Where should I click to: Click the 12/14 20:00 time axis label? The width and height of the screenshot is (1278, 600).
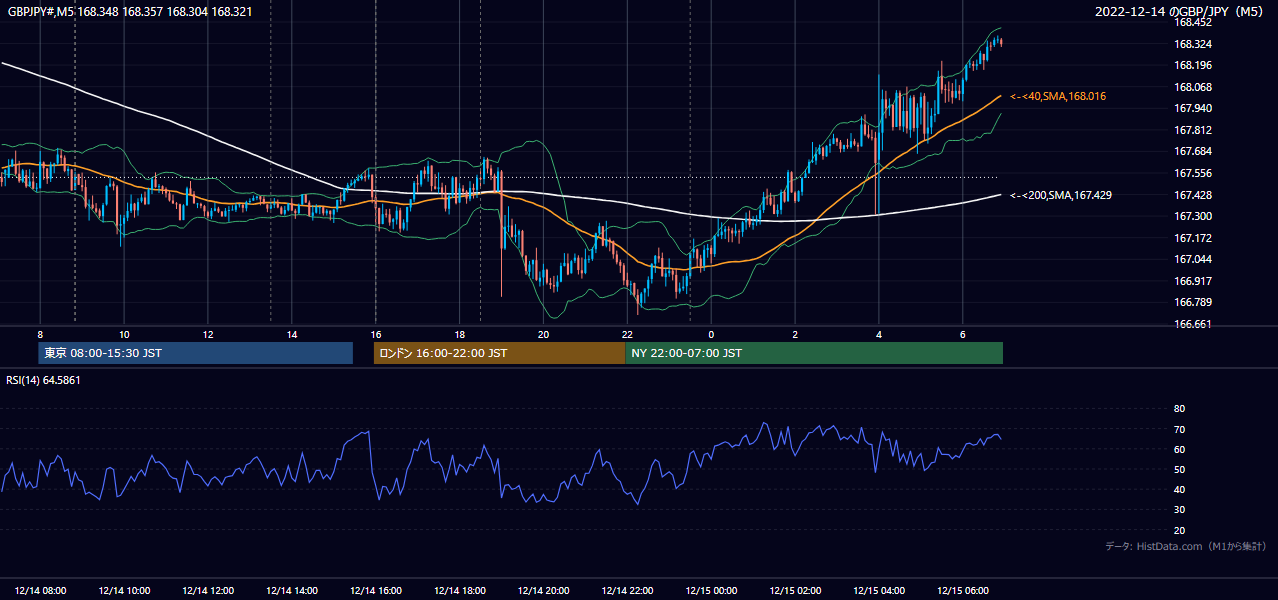tap(543, 591)
